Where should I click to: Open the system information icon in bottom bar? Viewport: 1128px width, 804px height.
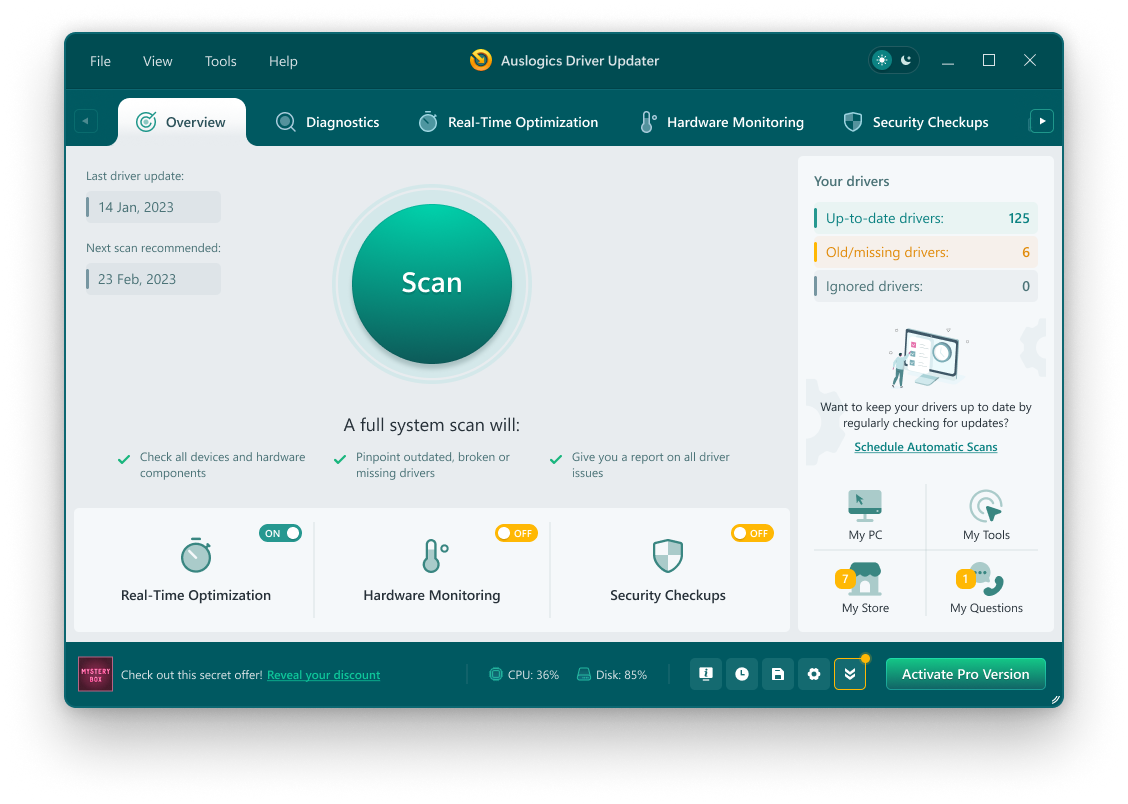705,674
